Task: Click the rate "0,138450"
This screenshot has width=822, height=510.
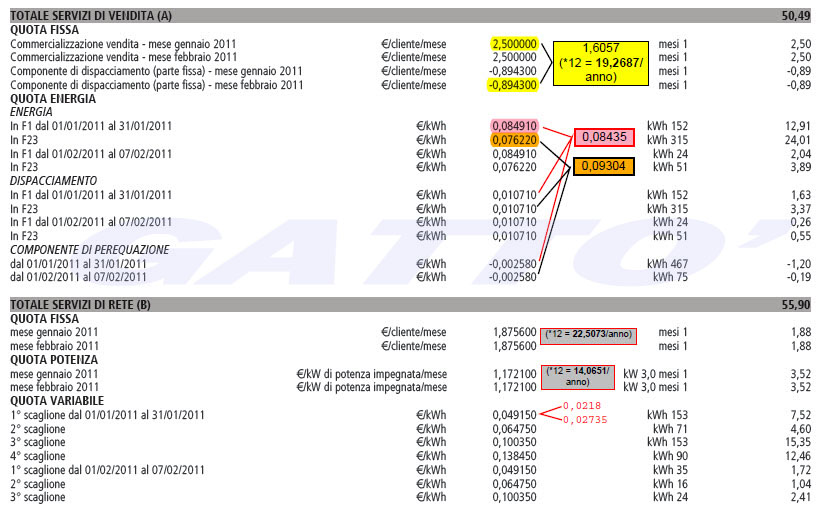Action: coord(514,456)
